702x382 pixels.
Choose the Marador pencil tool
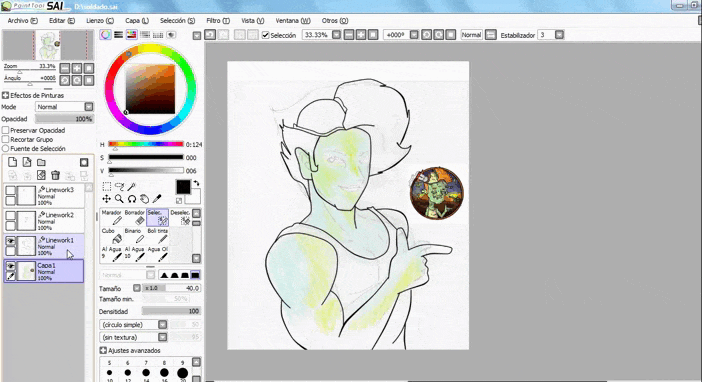(x=111, y=217)
